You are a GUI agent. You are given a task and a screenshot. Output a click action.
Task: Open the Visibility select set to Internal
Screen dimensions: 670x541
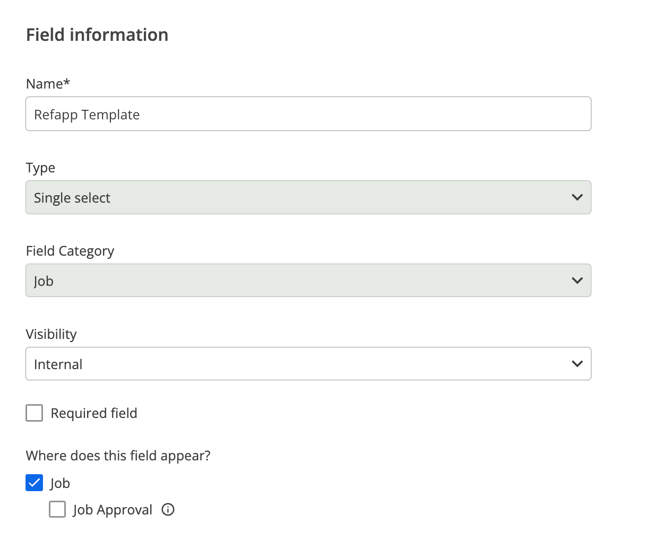[309, 364]
